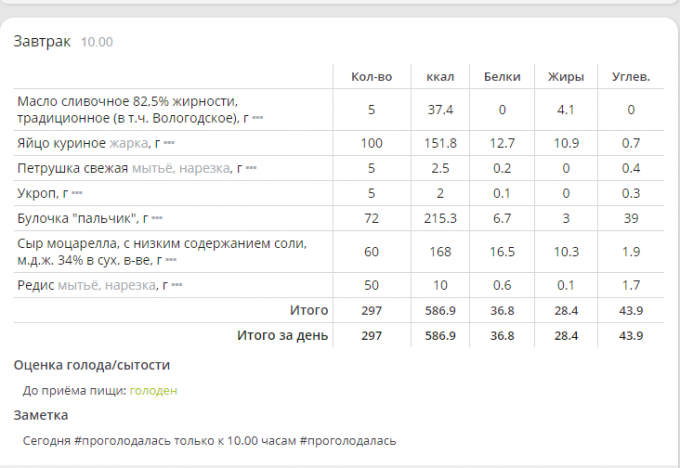680x468 pixels.
Task: Click the Редис product name
Action: (x=36, y=285)
